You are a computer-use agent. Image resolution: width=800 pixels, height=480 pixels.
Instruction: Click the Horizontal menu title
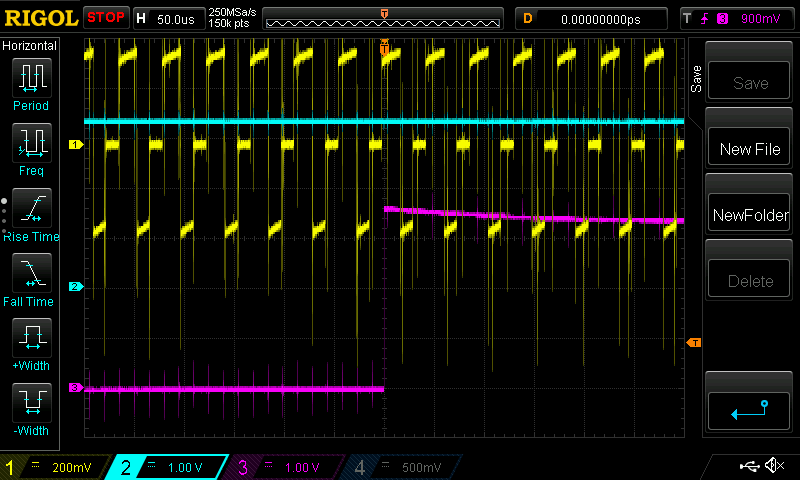point(29,46)
